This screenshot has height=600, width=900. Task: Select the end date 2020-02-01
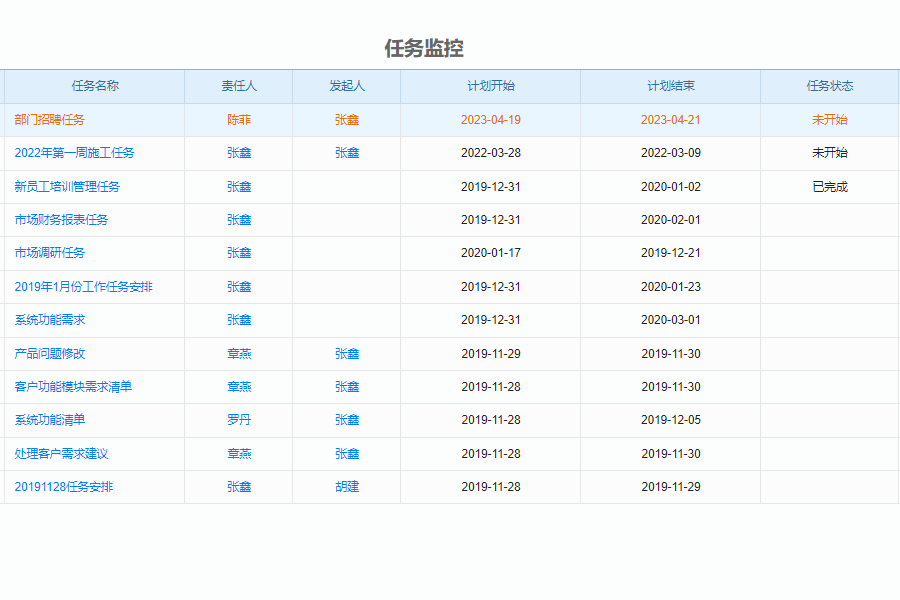671,220
